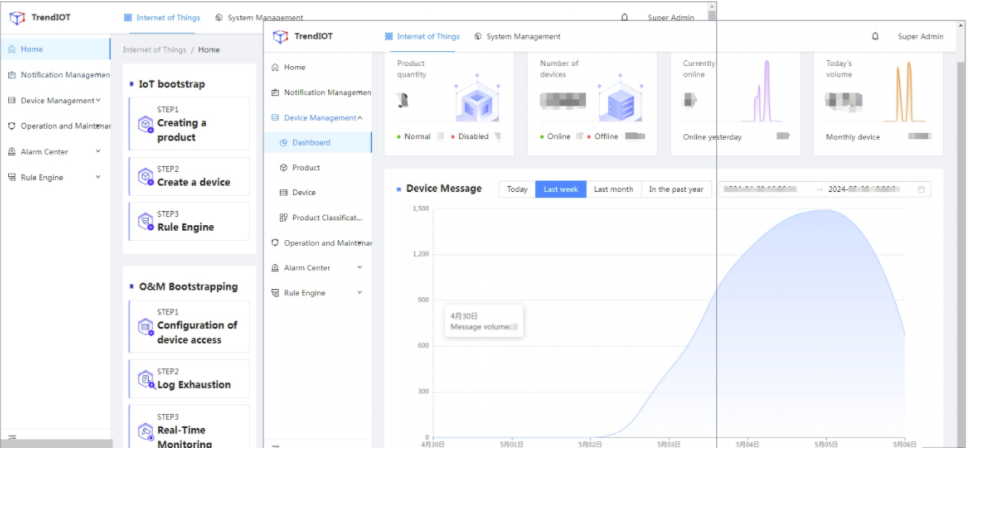Collapse the Device Management menu in the front window

click(x=360, y=118)
